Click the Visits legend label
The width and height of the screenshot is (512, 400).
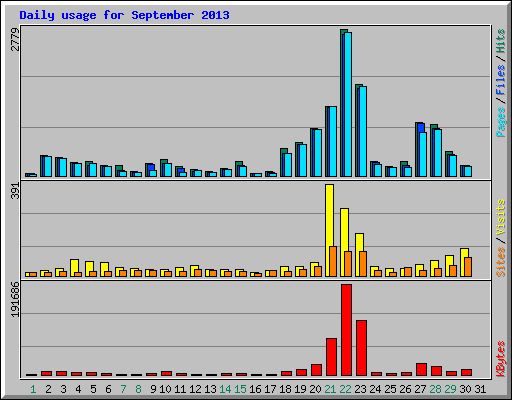point(501,217)
